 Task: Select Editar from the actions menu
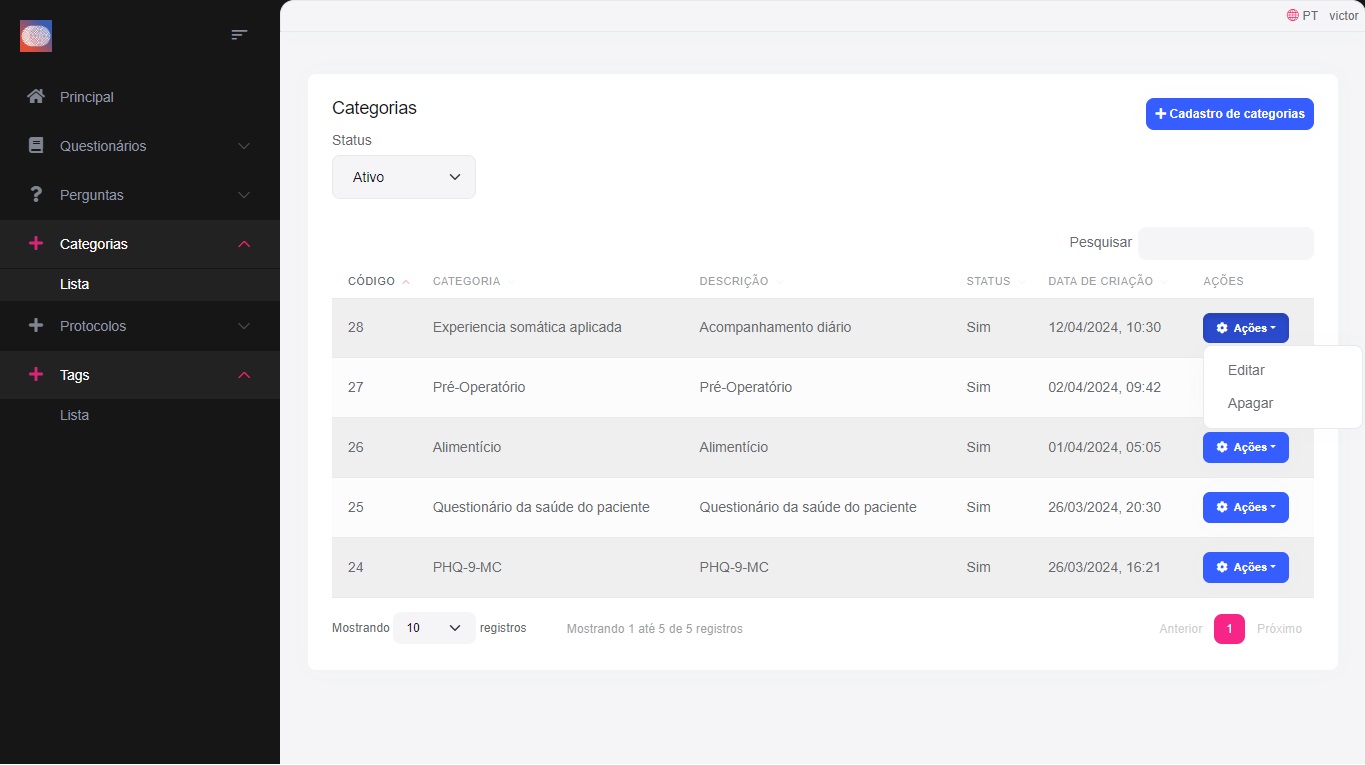[x=1246, y=370]
